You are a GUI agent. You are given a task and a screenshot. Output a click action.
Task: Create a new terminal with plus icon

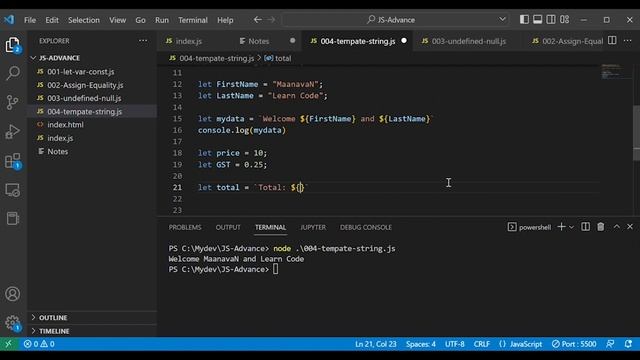pyautogui.click(x=562, y=227)
